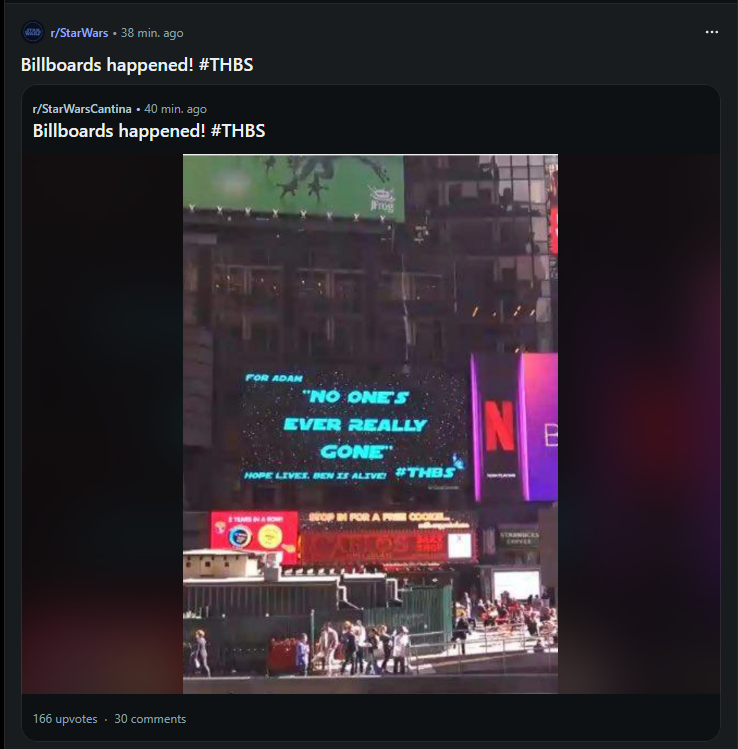Click the "No one's ever really gone" billboard
The image size is (738, 749).
pyautogui.click(x=353, y=427)
